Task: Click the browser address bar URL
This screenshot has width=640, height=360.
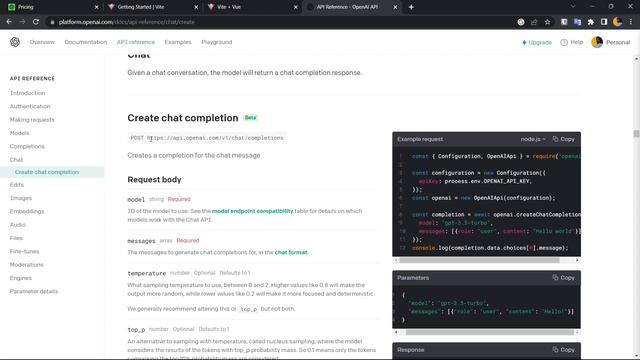Action: coord(127,22)
